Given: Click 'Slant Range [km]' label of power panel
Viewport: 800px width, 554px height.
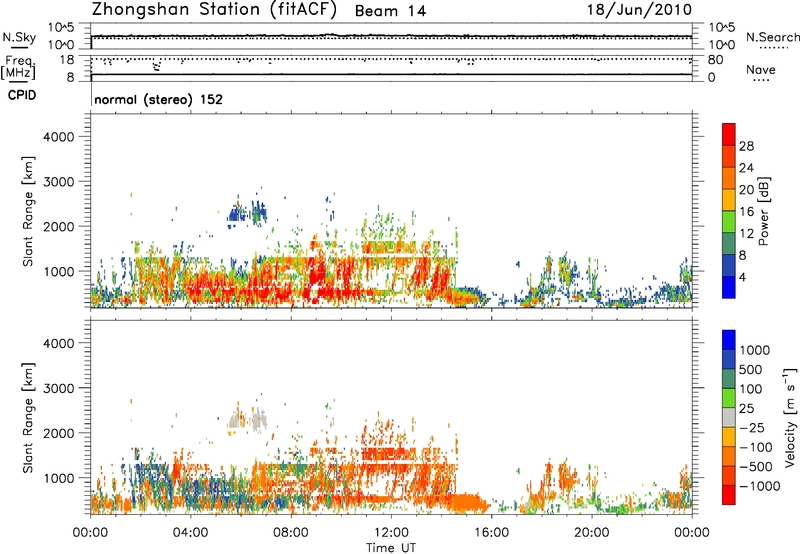Looking at the screenshot, I should pyautogui.click(x=28, y=211).
